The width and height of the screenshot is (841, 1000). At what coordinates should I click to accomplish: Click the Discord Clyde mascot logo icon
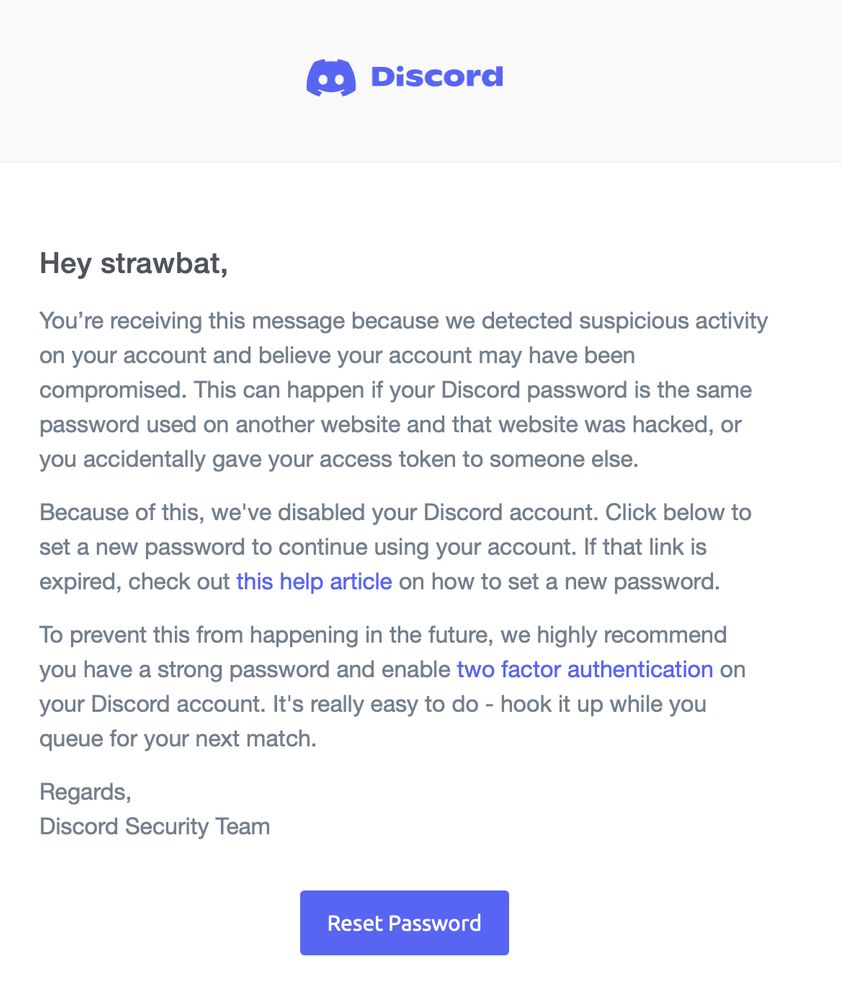331,78
